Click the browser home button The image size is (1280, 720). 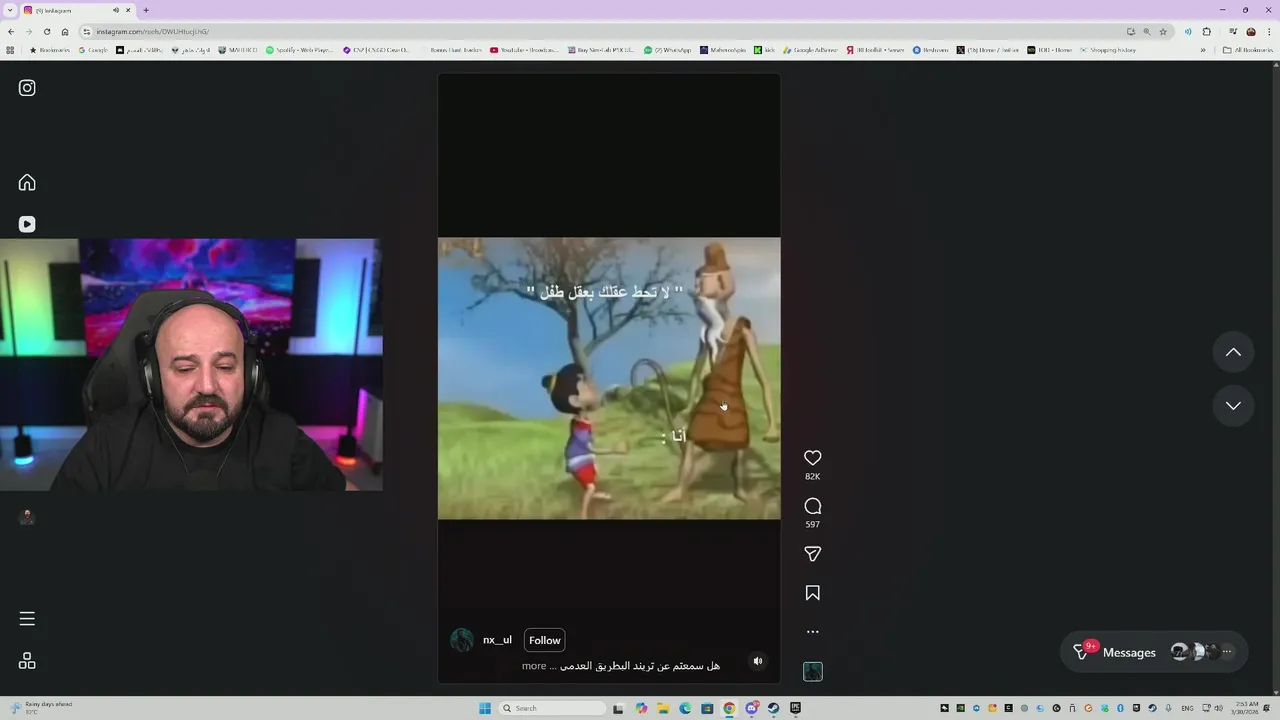point(65,32)
